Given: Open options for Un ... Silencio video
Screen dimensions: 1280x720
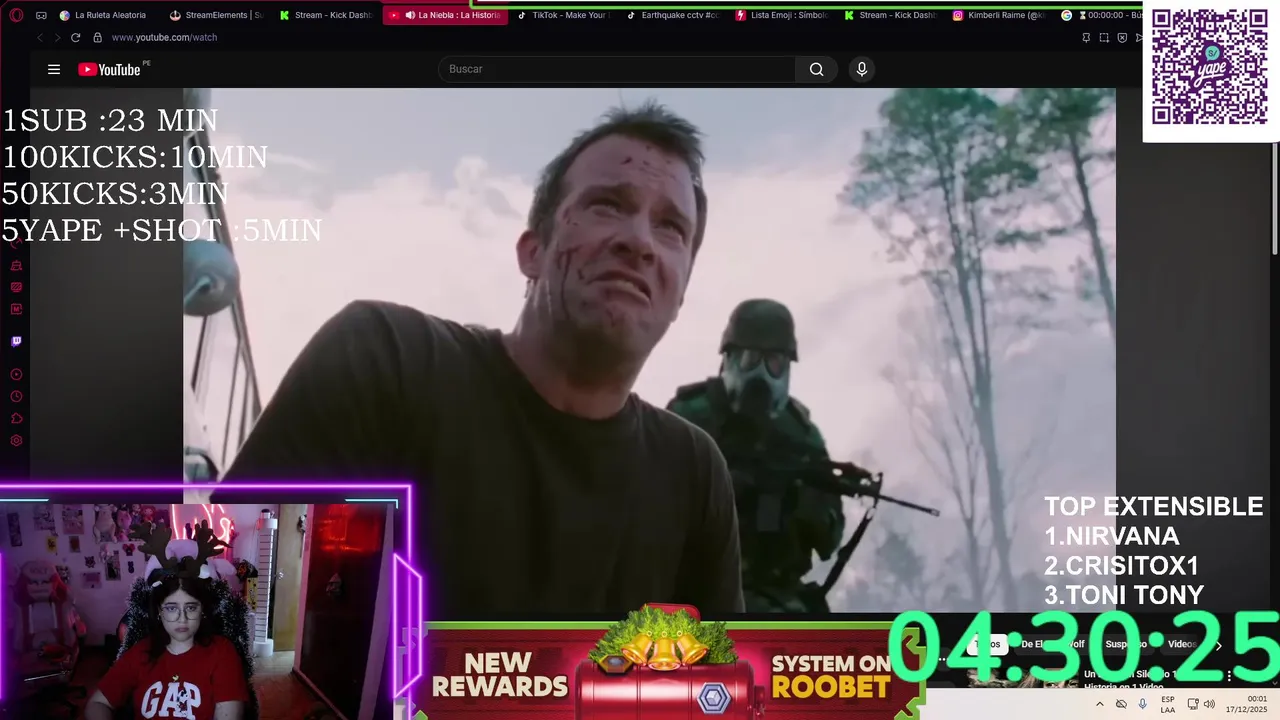Looking at the screenshot, I should pyautogui.click(x=1229, y=677).
